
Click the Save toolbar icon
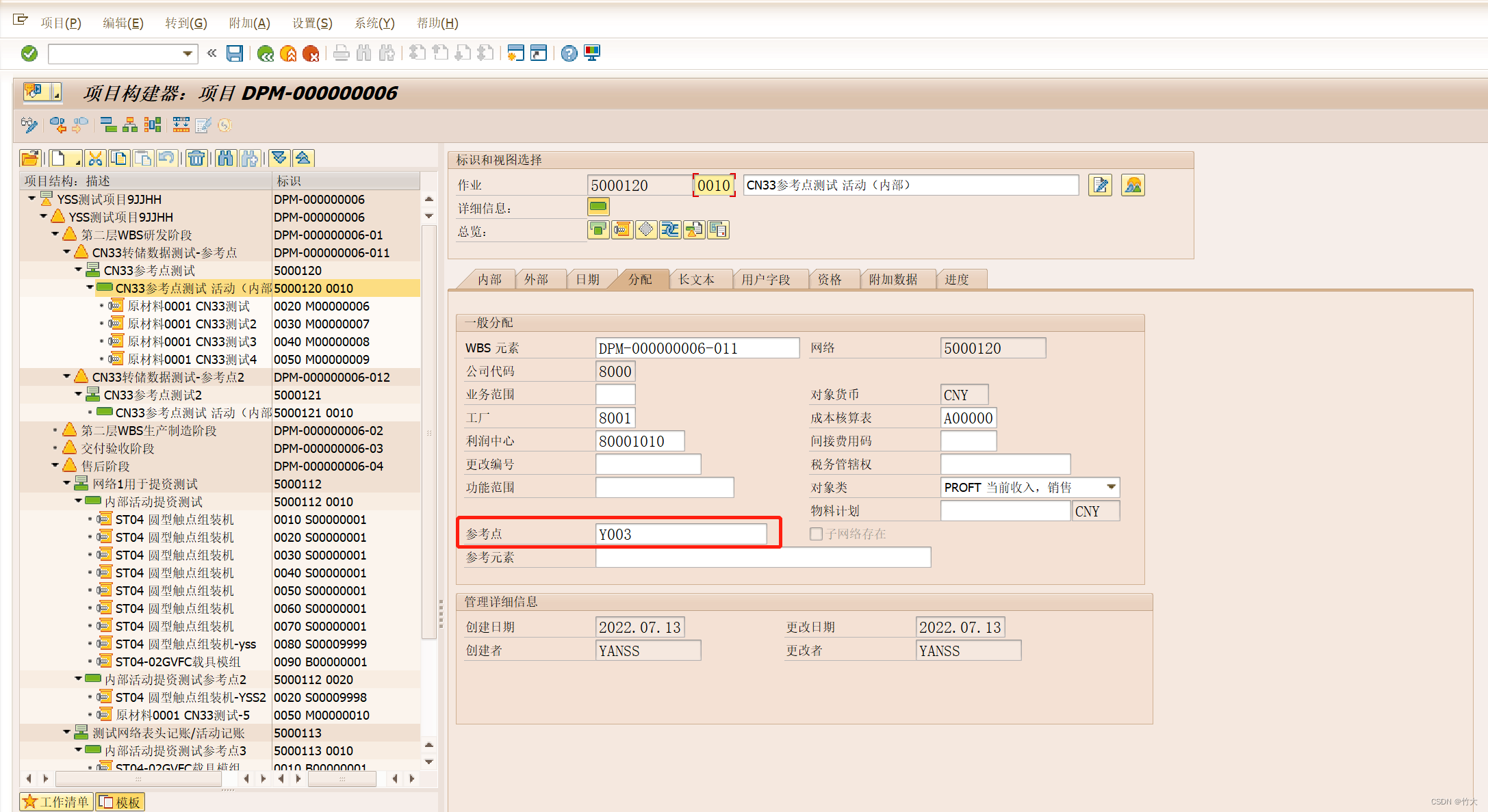[x=235, y=53]
